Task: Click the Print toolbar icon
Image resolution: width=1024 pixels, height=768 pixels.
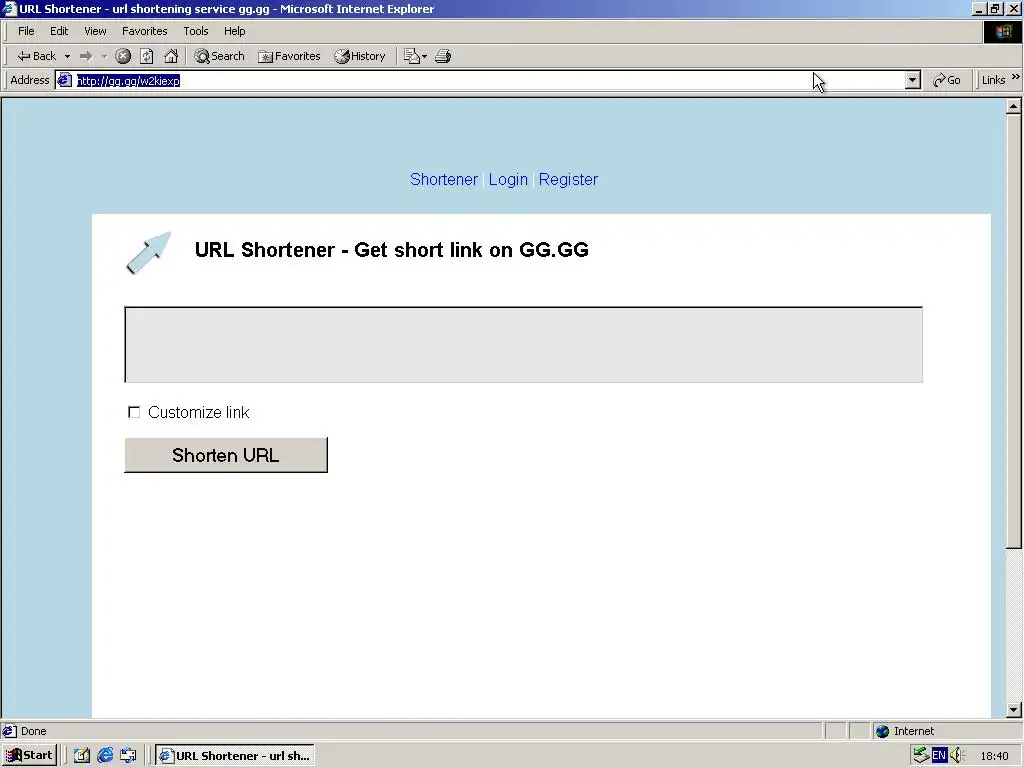Action: point(443,56)
